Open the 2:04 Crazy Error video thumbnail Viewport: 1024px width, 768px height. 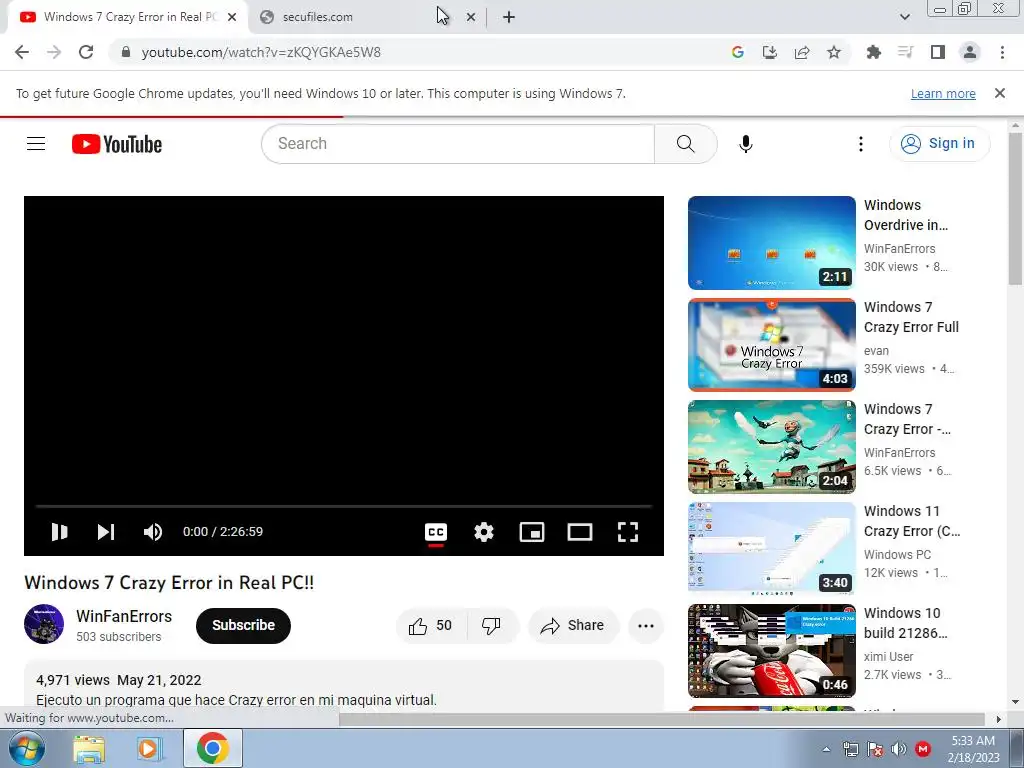pos(771,447)
